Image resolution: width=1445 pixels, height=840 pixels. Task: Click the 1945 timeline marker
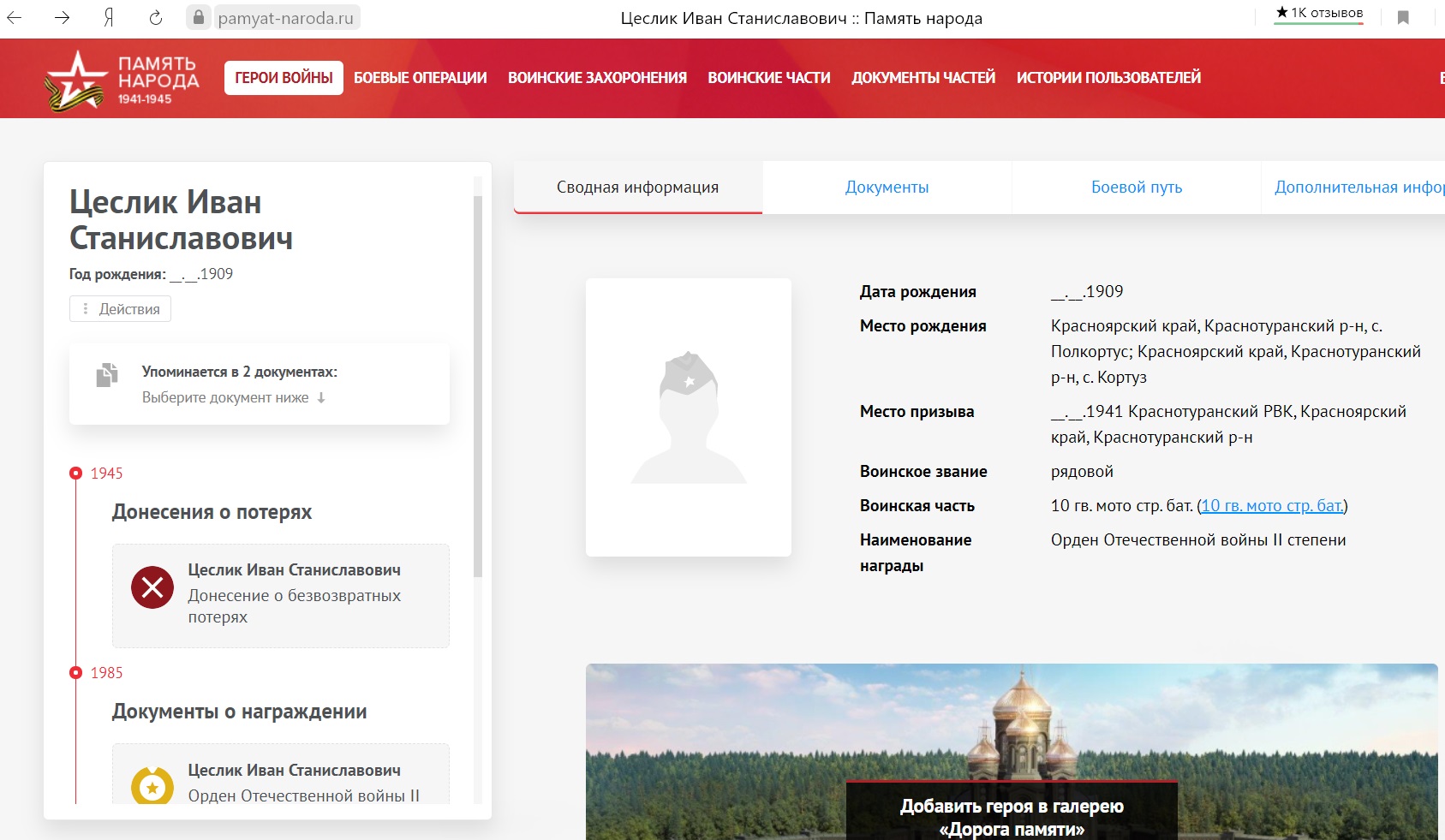76,474
